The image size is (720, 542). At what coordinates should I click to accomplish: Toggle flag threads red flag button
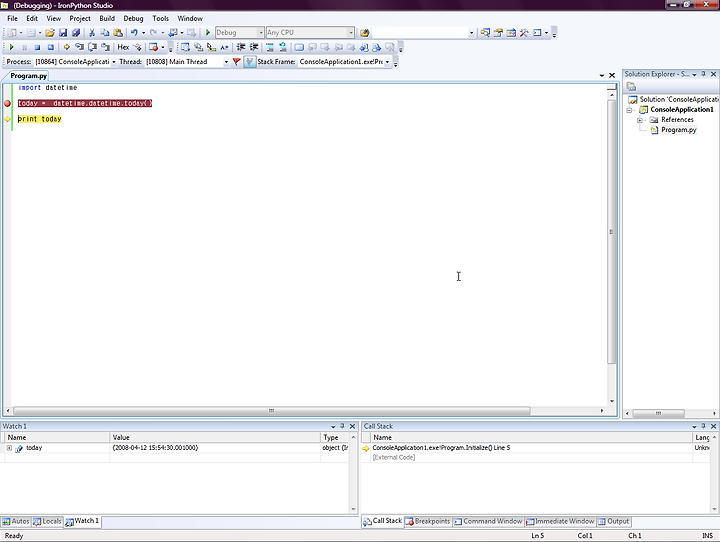[236, 62]
